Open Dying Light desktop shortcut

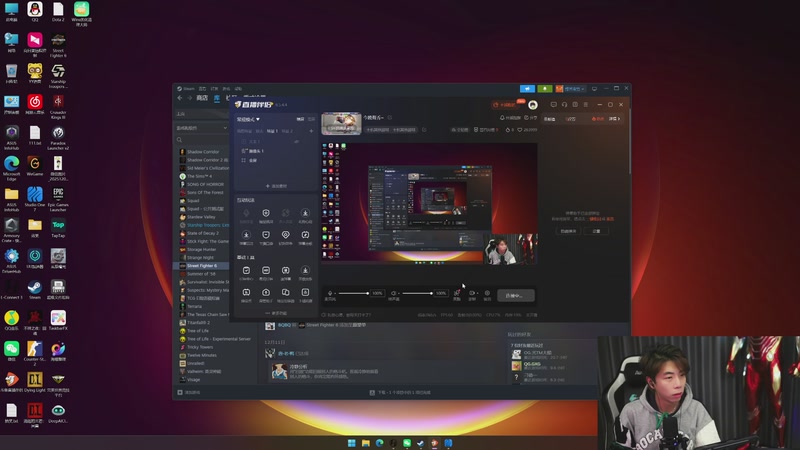35,382
